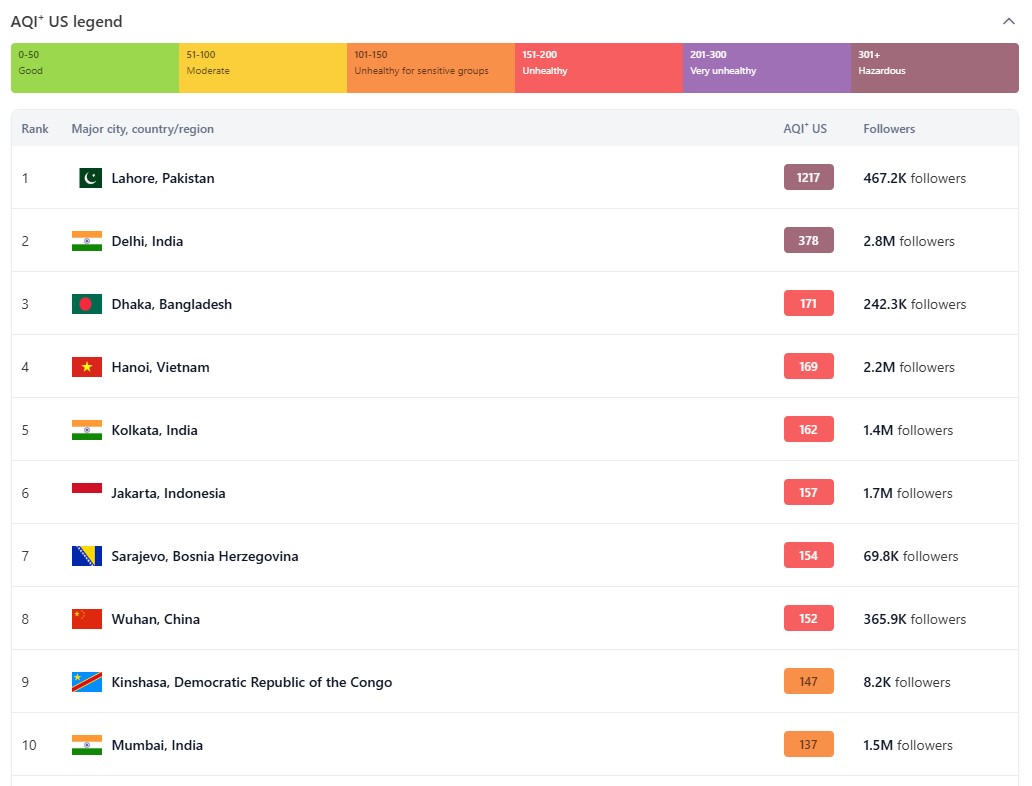Click the India flag beside Delhi
Viewport: 1032px width, 786px height.
coord(87,241)
